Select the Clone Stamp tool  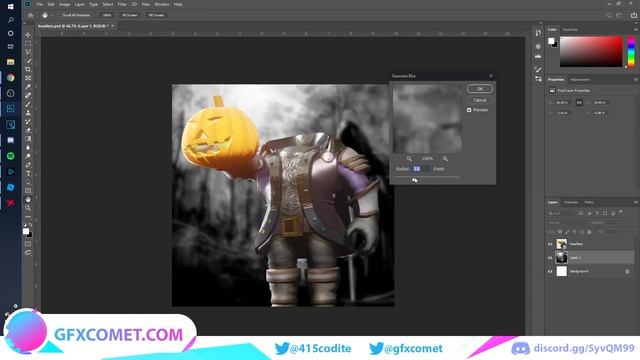28,113
